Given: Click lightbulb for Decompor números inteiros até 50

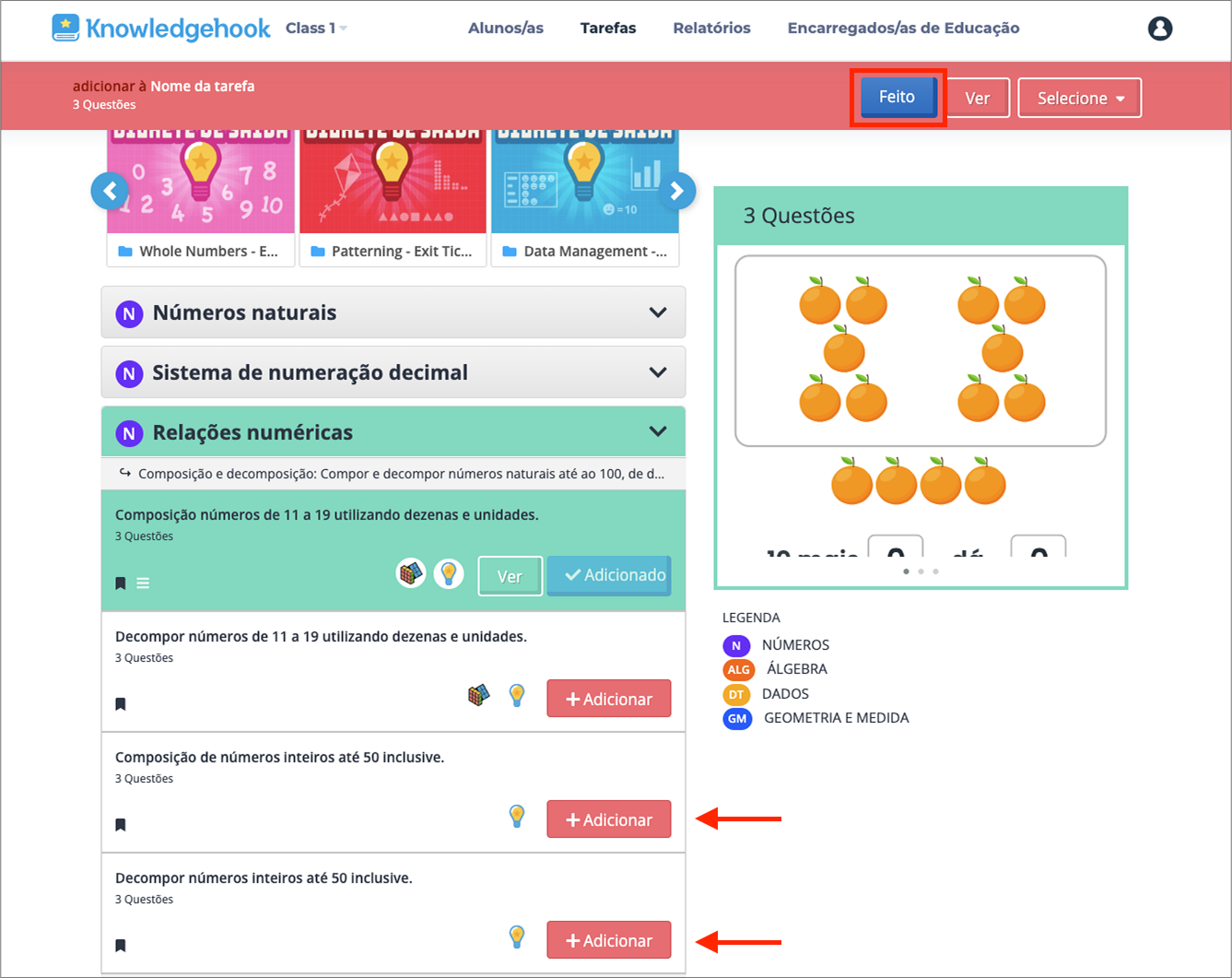Looking at the screenshot, I should pyautogui.click(x=517, y=937).
